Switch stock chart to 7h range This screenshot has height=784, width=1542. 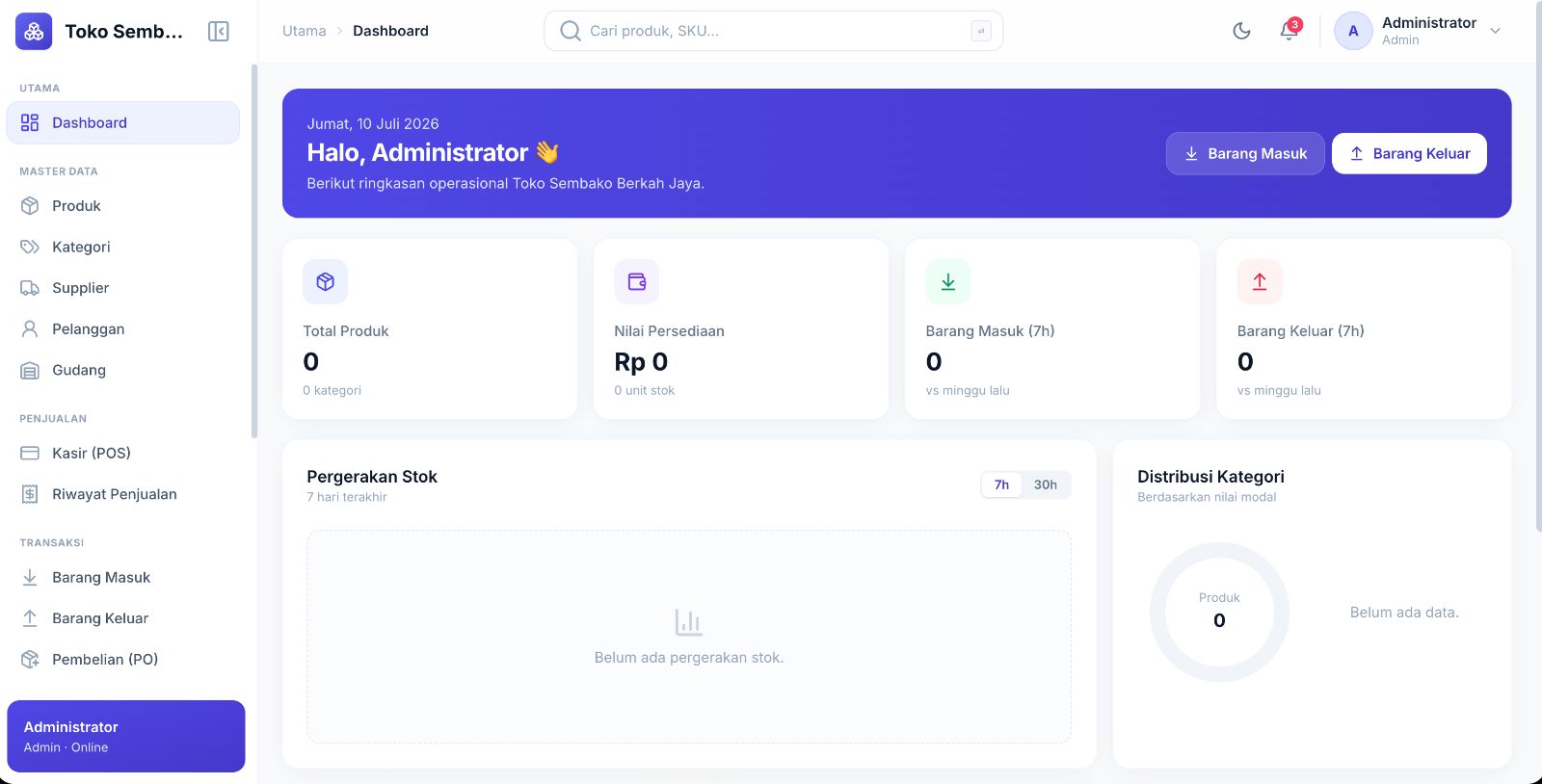[x=1001, y=484]
